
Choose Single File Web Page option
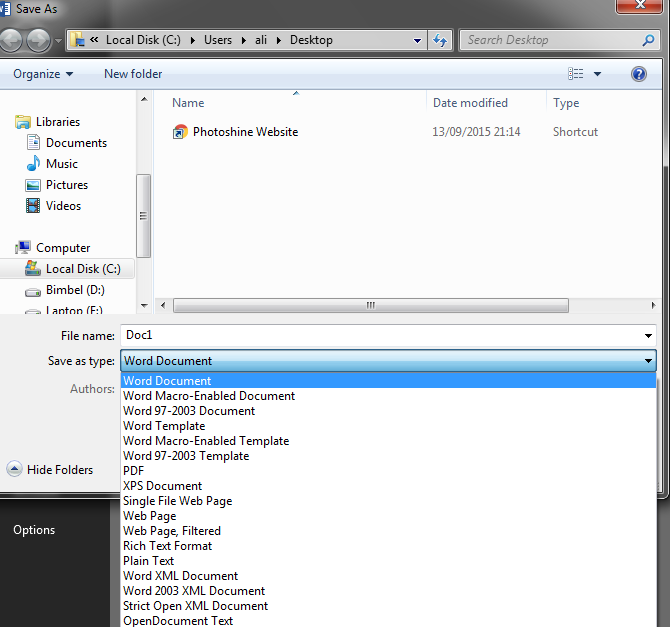(388, 500)
